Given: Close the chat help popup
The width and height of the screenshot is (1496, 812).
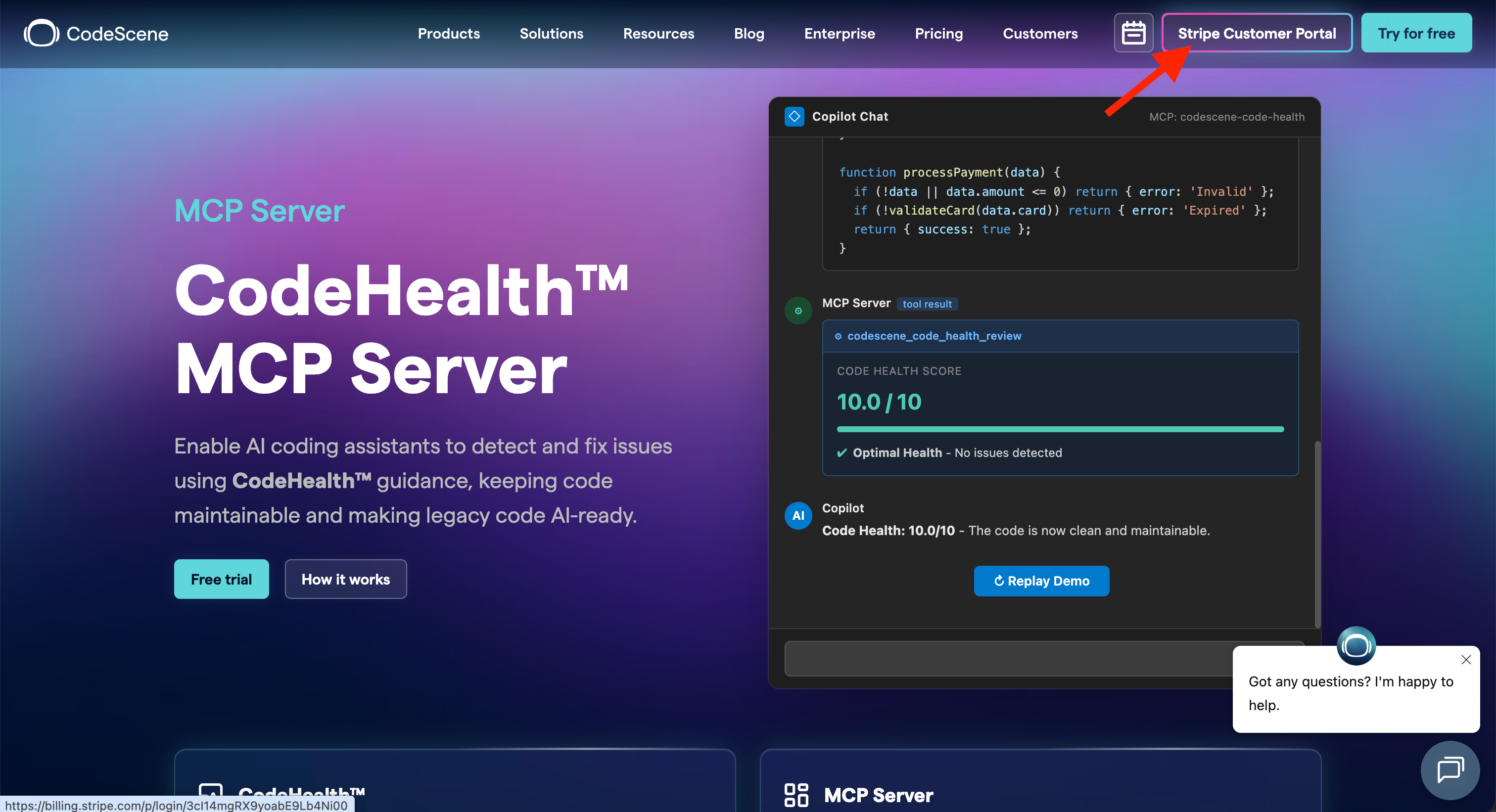Looking at the screenshot, I should pyautogui.click(x=1466, y=659).
